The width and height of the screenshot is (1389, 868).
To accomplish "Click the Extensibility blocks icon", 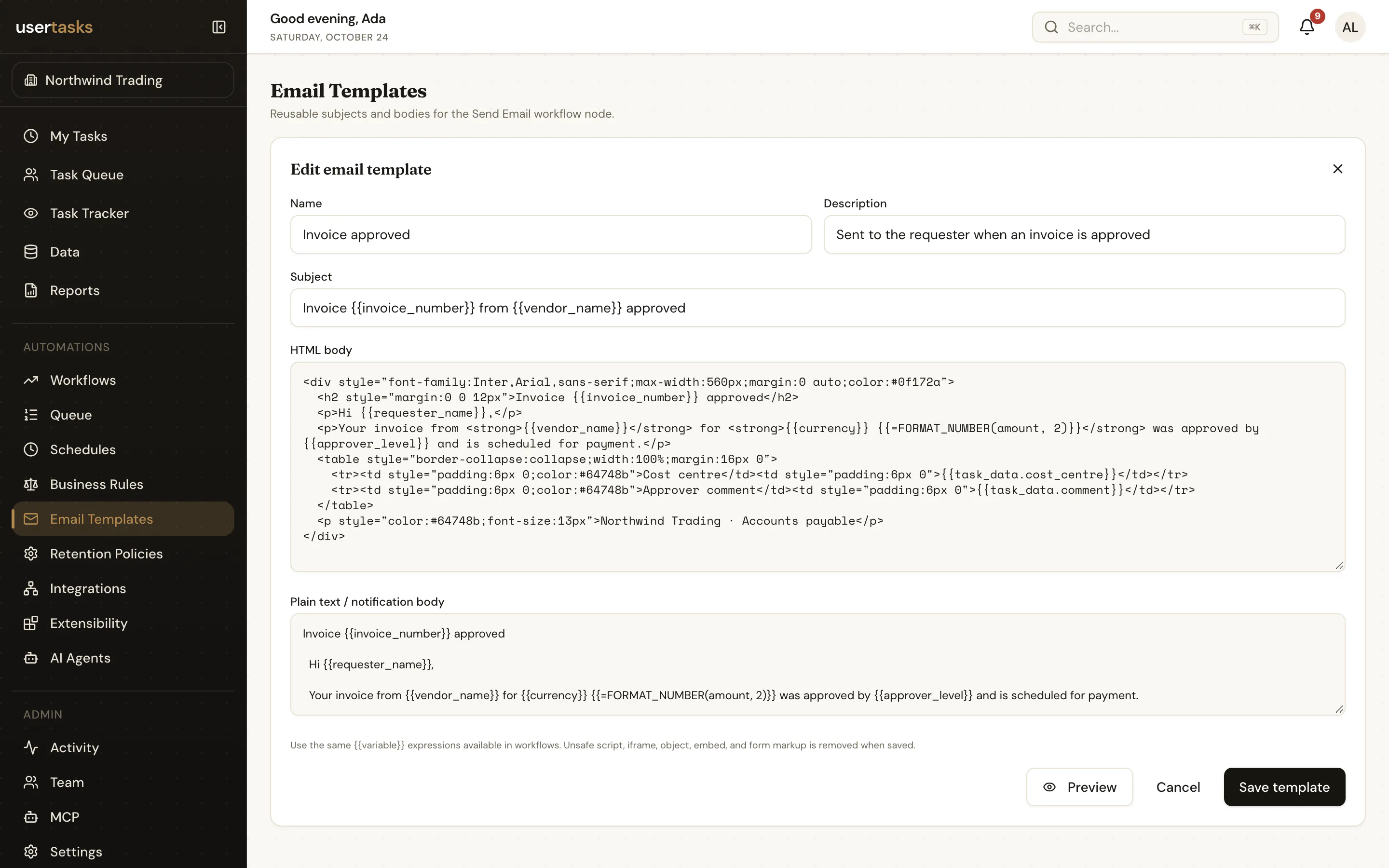I will tap(31, 623).
